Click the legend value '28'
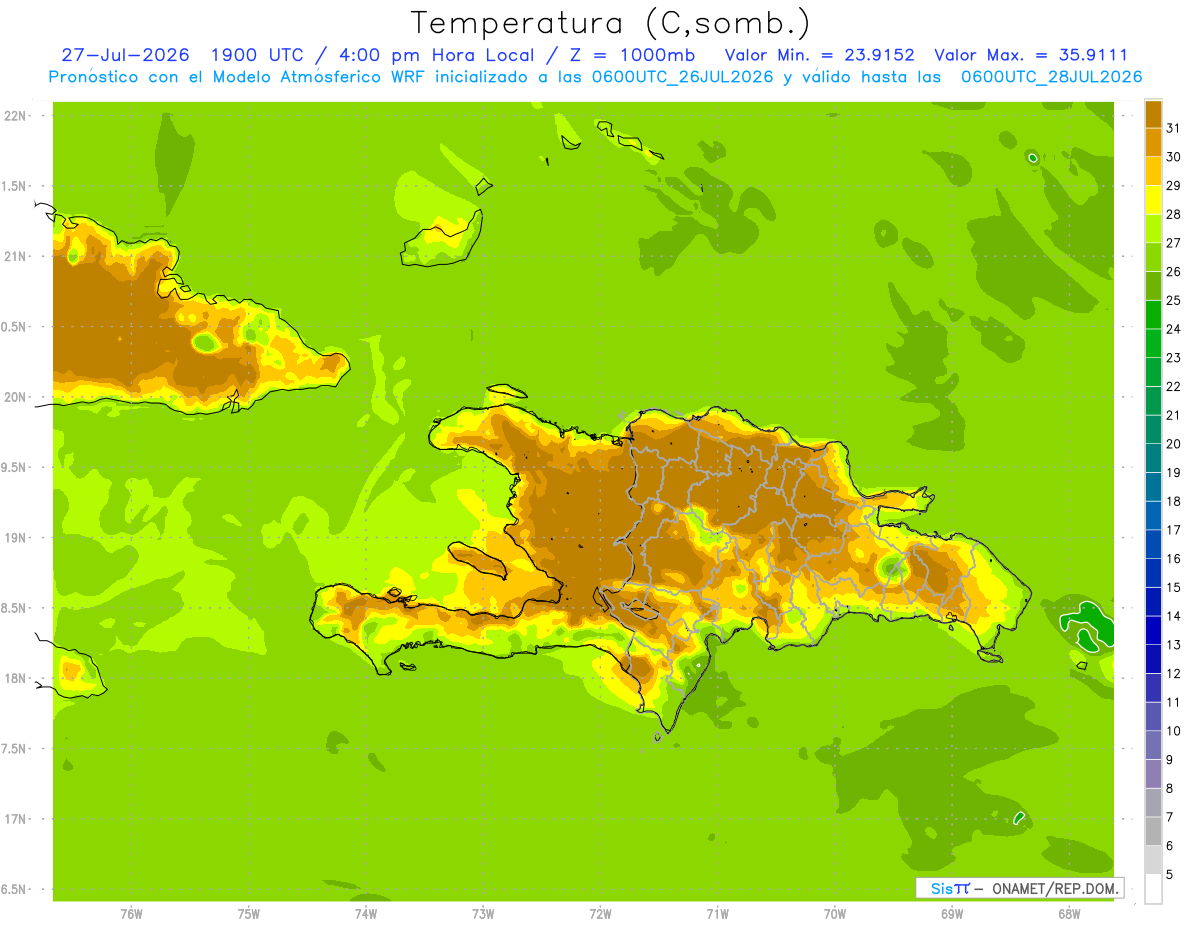This screenshot has width=1200, height=927. pyautogui.click(x=1173, y=214)
